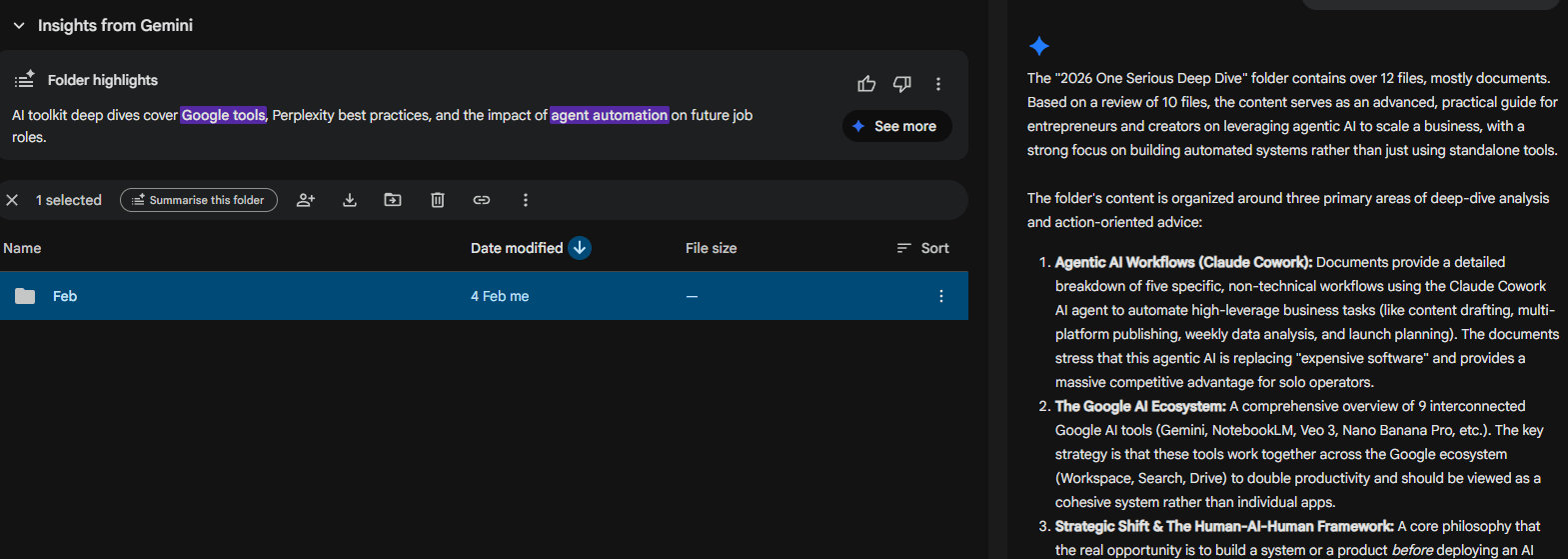Toggle Date modified sort direction arrow
Viewport: 1568px width, 559px height.
(580, 248)
